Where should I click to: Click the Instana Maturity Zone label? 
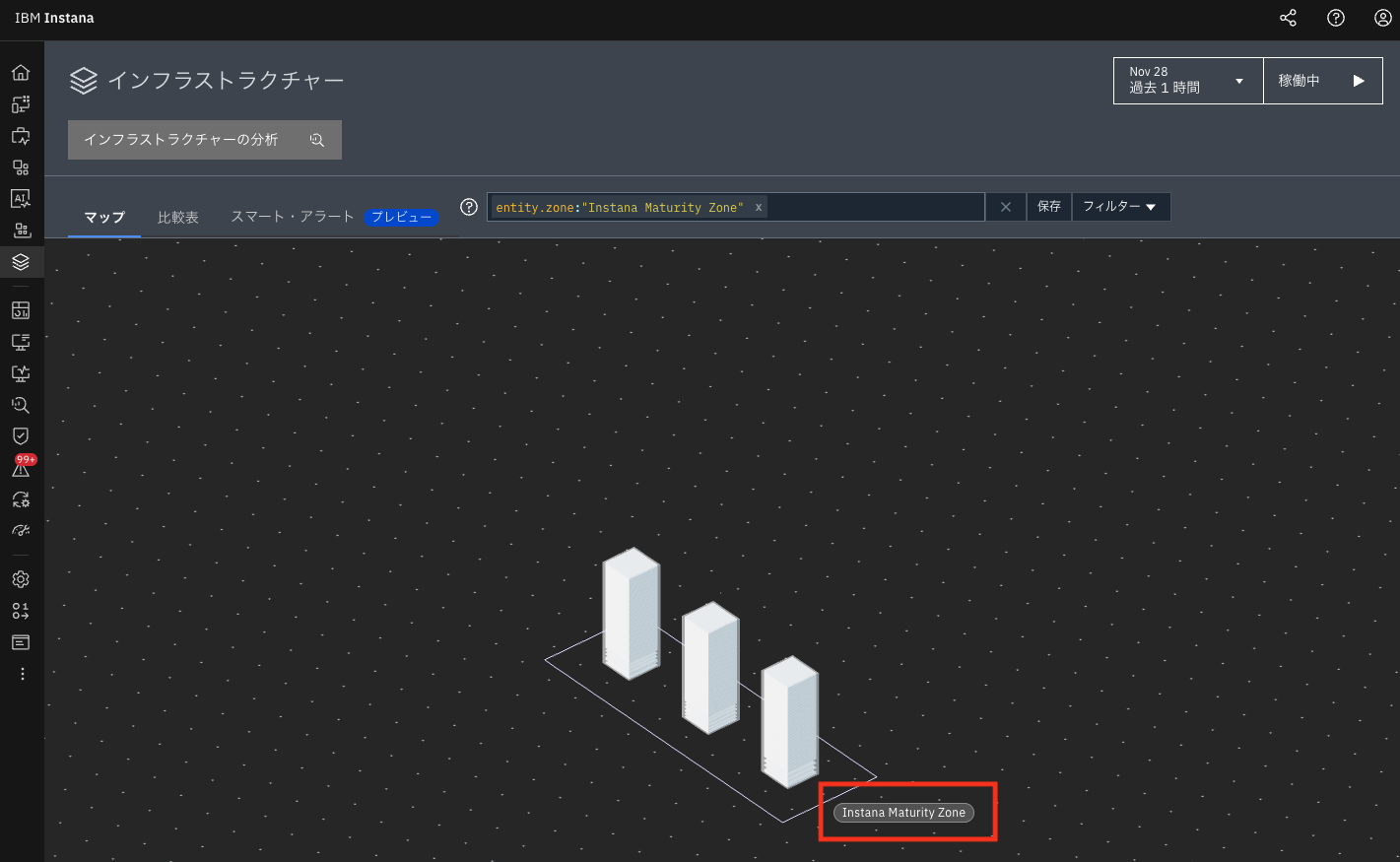(x=903, y=813)
